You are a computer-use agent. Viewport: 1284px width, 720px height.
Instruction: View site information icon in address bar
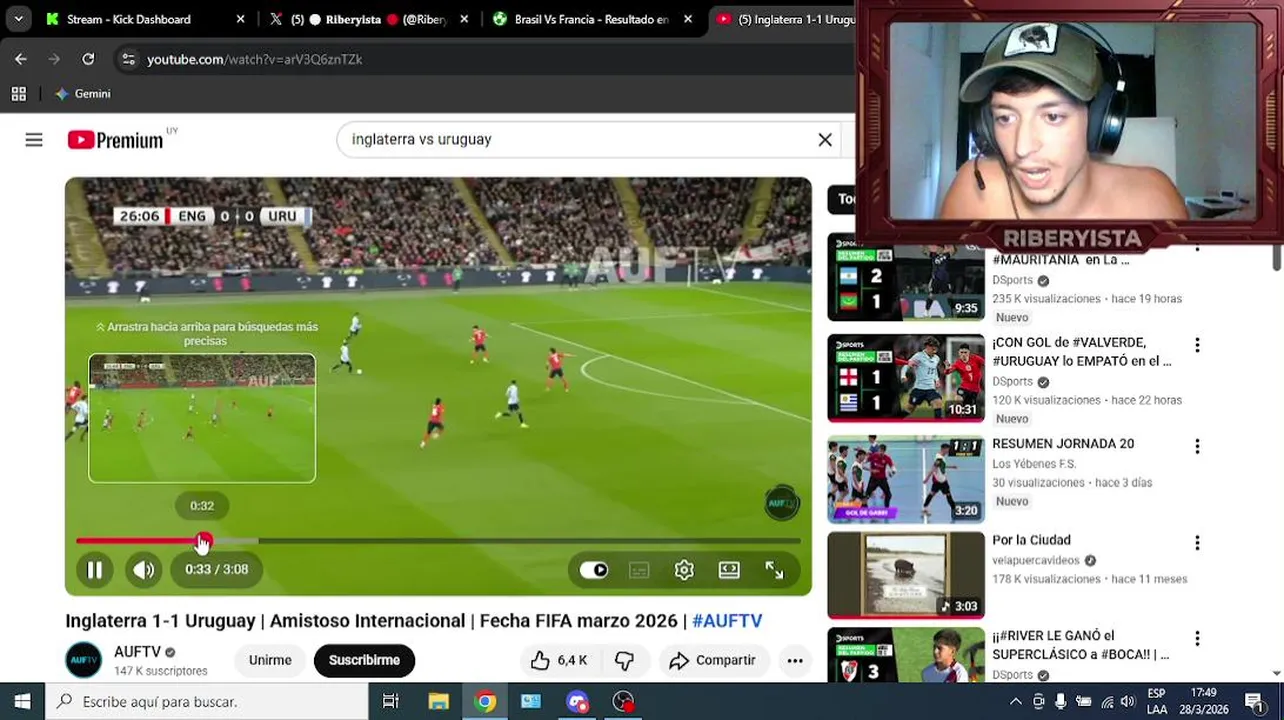[x=128, y=59]
